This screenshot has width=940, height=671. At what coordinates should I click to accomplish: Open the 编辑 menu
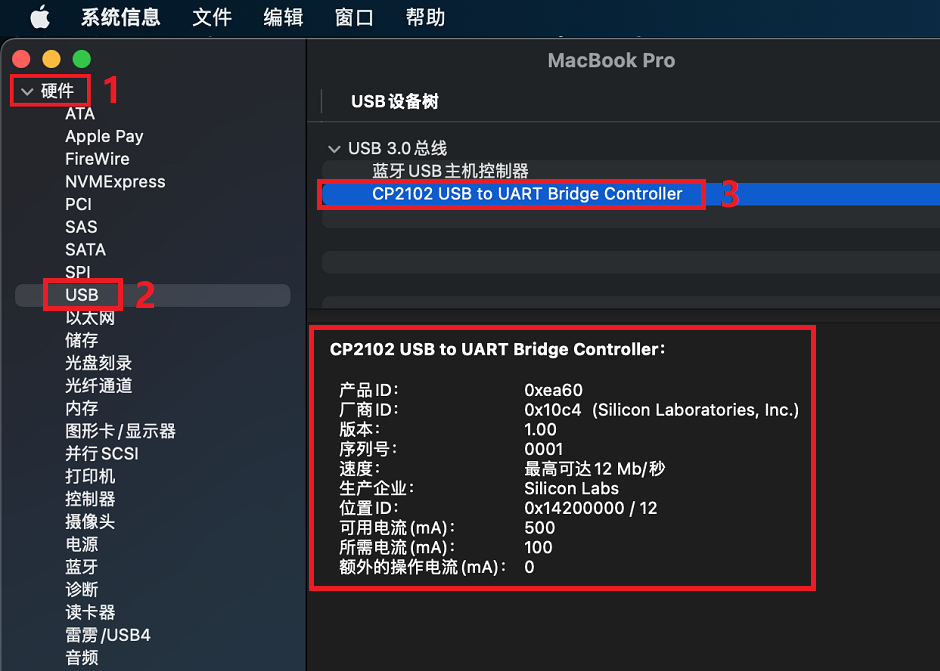click(283, 17)
